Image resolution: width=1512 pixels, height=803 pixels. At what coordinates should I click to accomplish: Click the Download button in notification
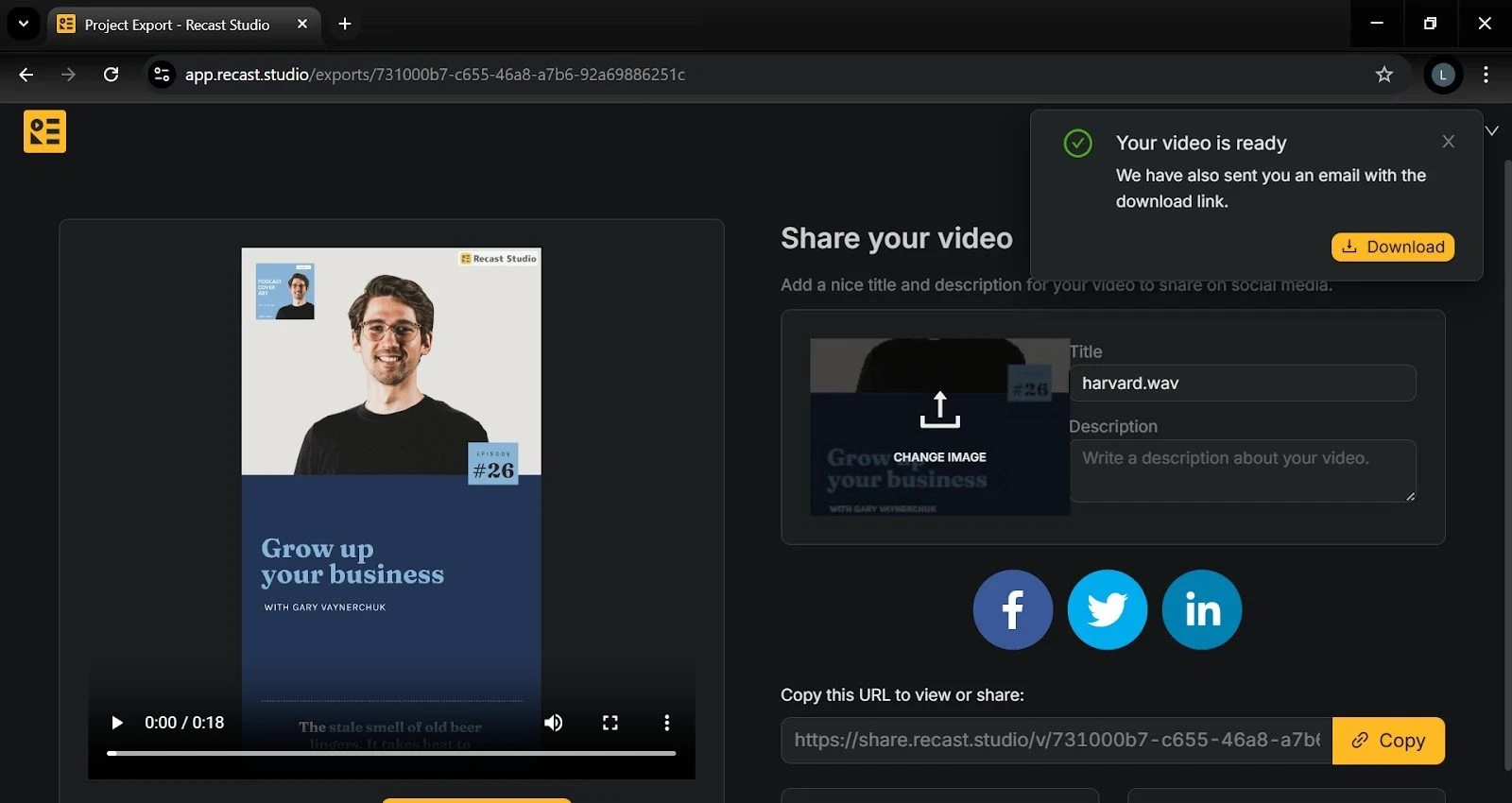point(1392,247)
